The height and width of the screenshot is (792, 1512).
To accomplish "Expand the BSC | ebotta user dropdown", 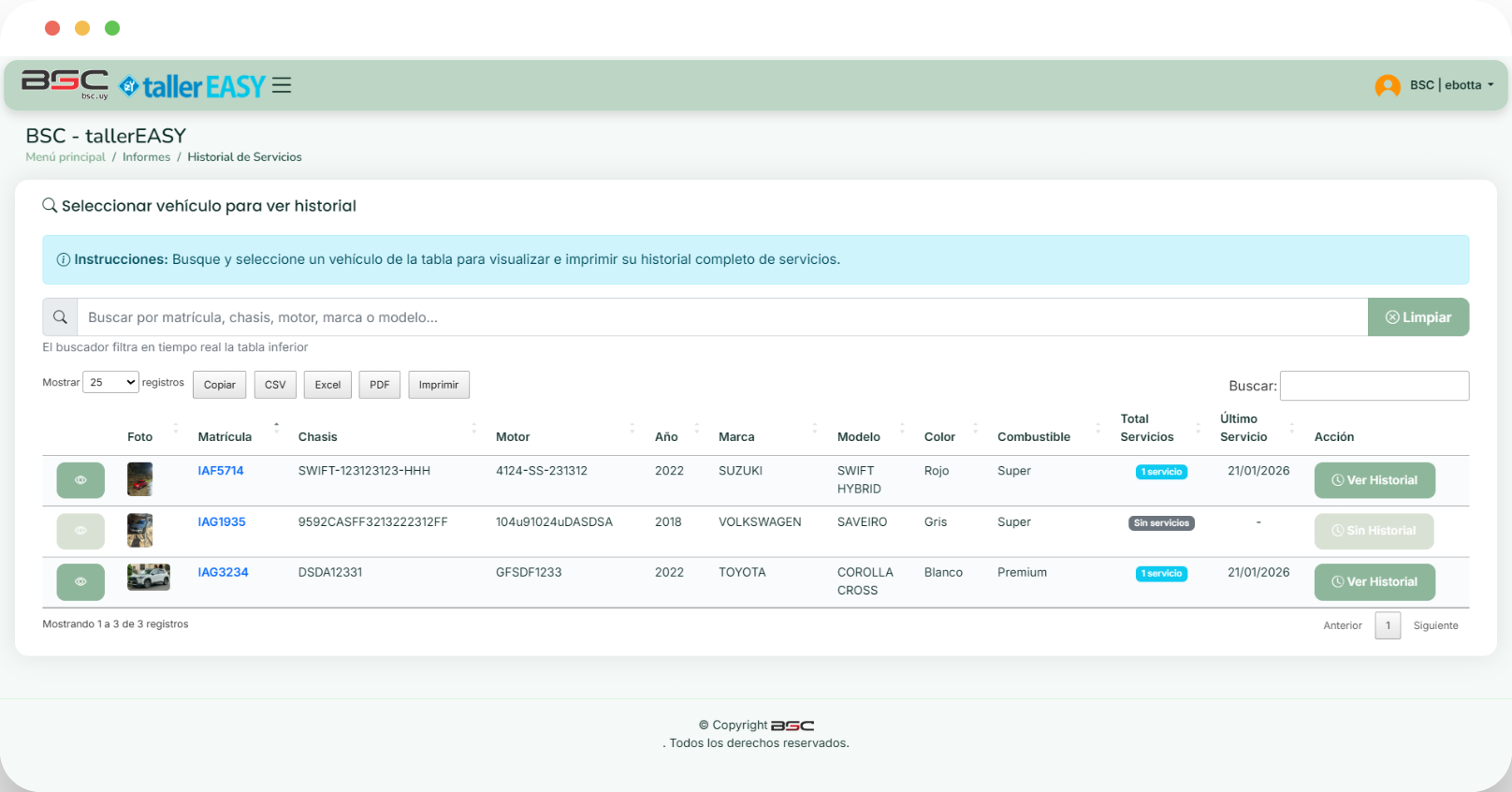I will pyautogui.click(x=1451, y=85).
